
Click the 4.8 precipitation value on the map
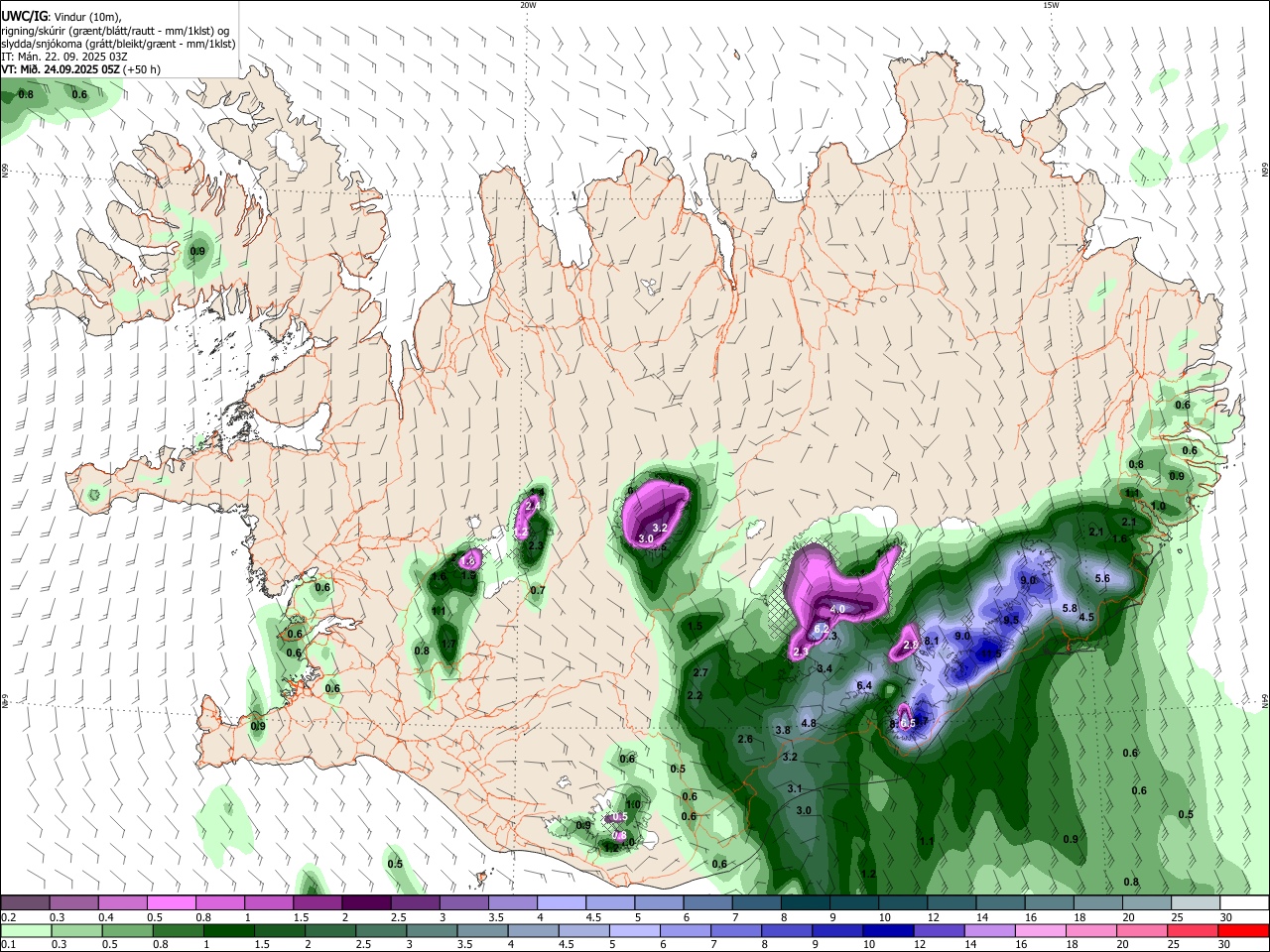808,723
